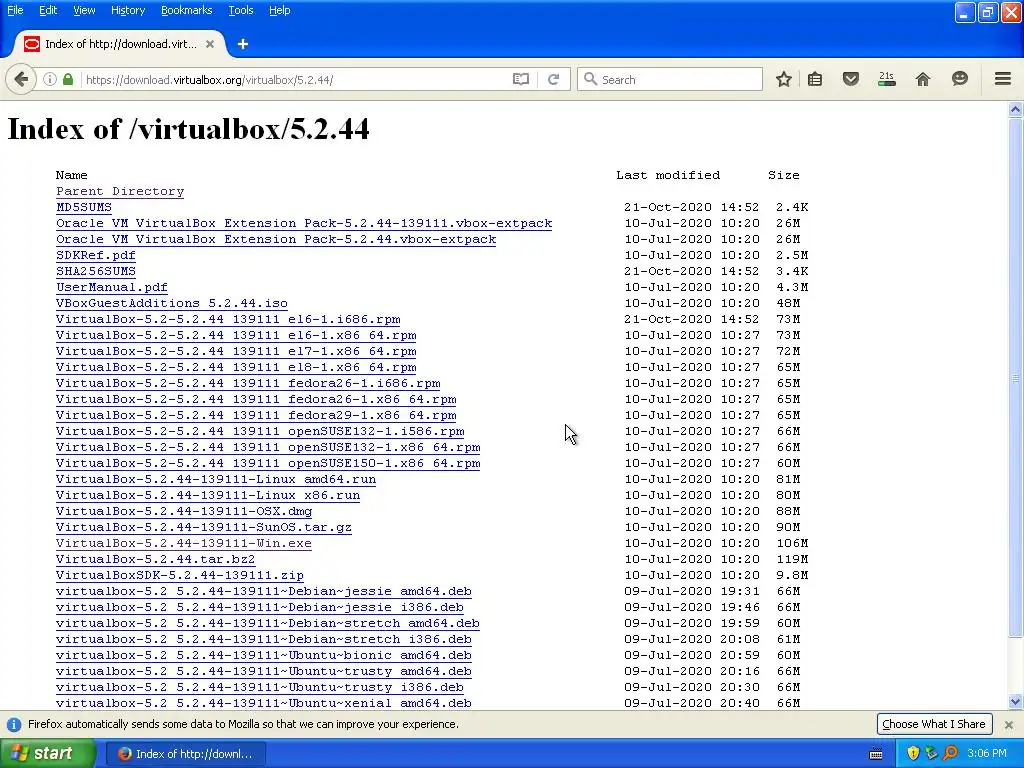The width and height of the screenshot is (1024, 768).
Task: Open the Edit menu
Action: click(48, 10)
